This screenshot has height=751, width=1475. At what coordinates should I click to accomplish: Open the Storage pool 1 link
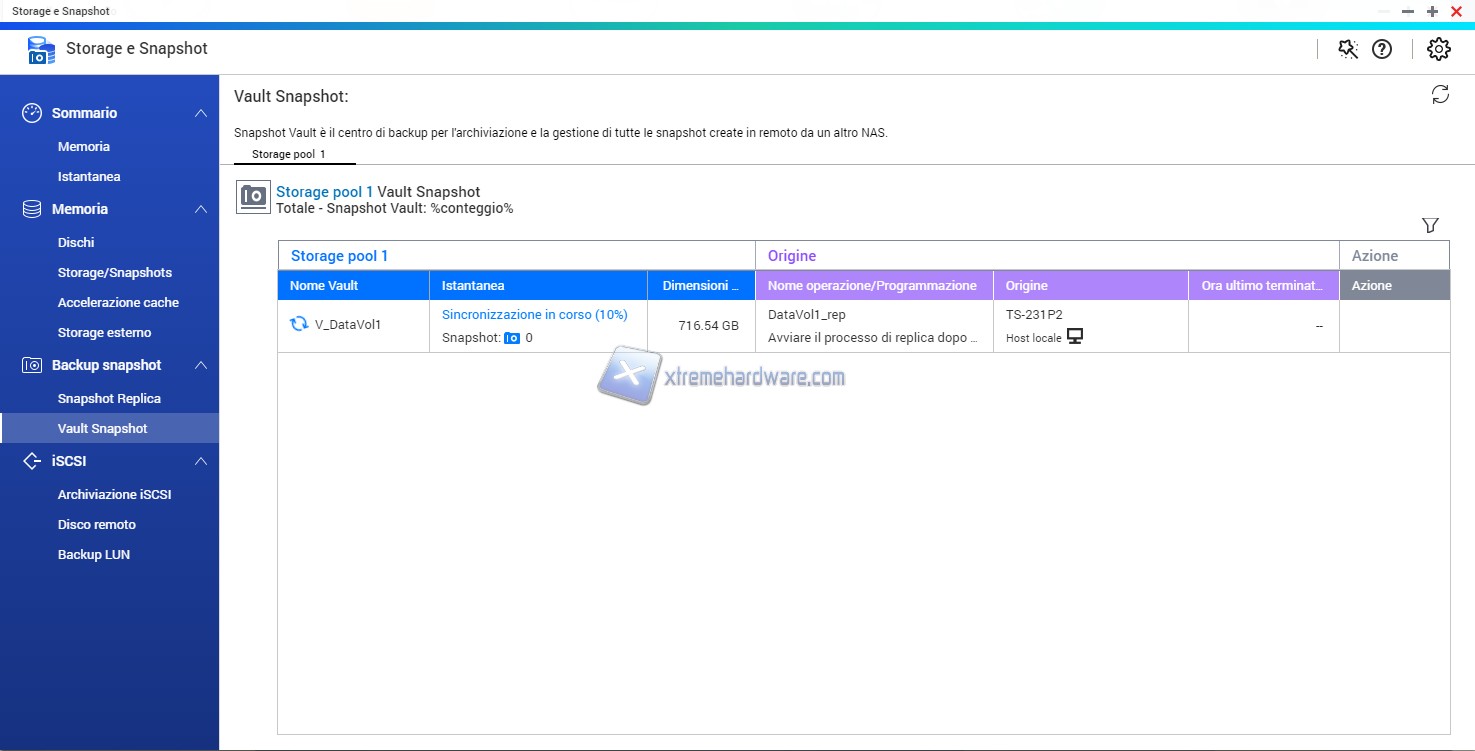tap(324, 192)
